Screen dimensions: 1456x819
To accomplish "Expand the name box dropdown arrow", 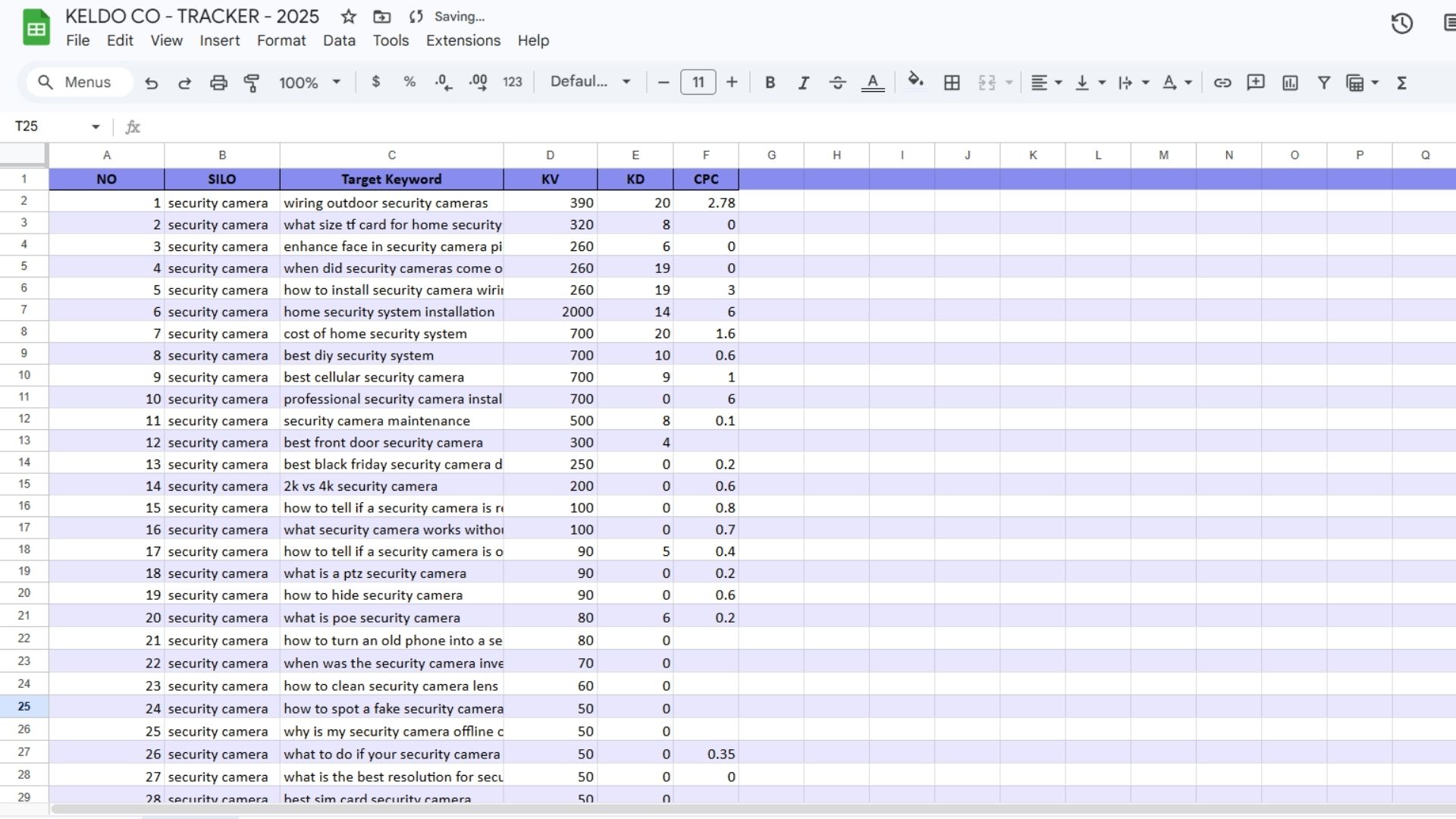I will 96,127.
